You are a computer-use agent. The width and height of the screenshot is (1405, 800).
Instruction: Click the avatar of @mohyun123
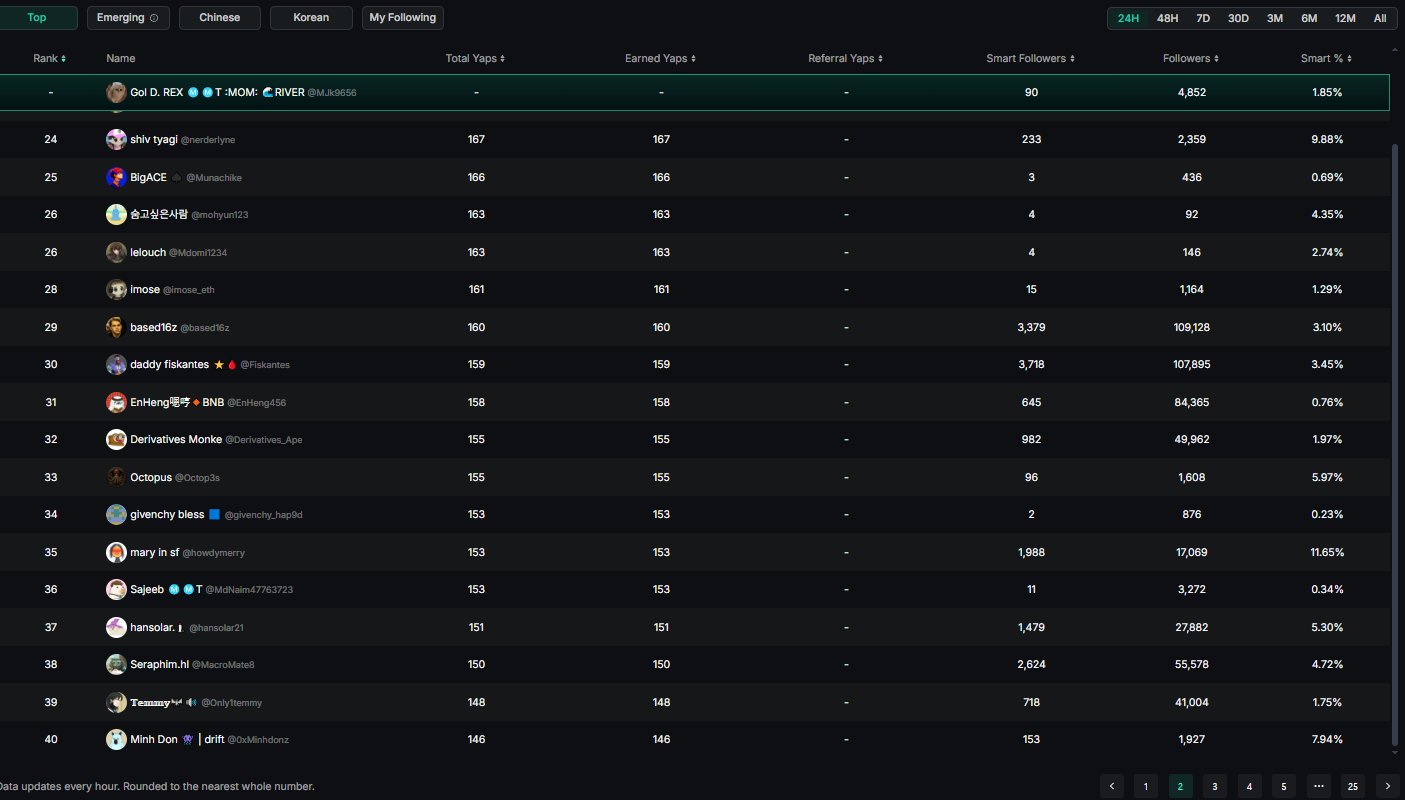(116, 214)
